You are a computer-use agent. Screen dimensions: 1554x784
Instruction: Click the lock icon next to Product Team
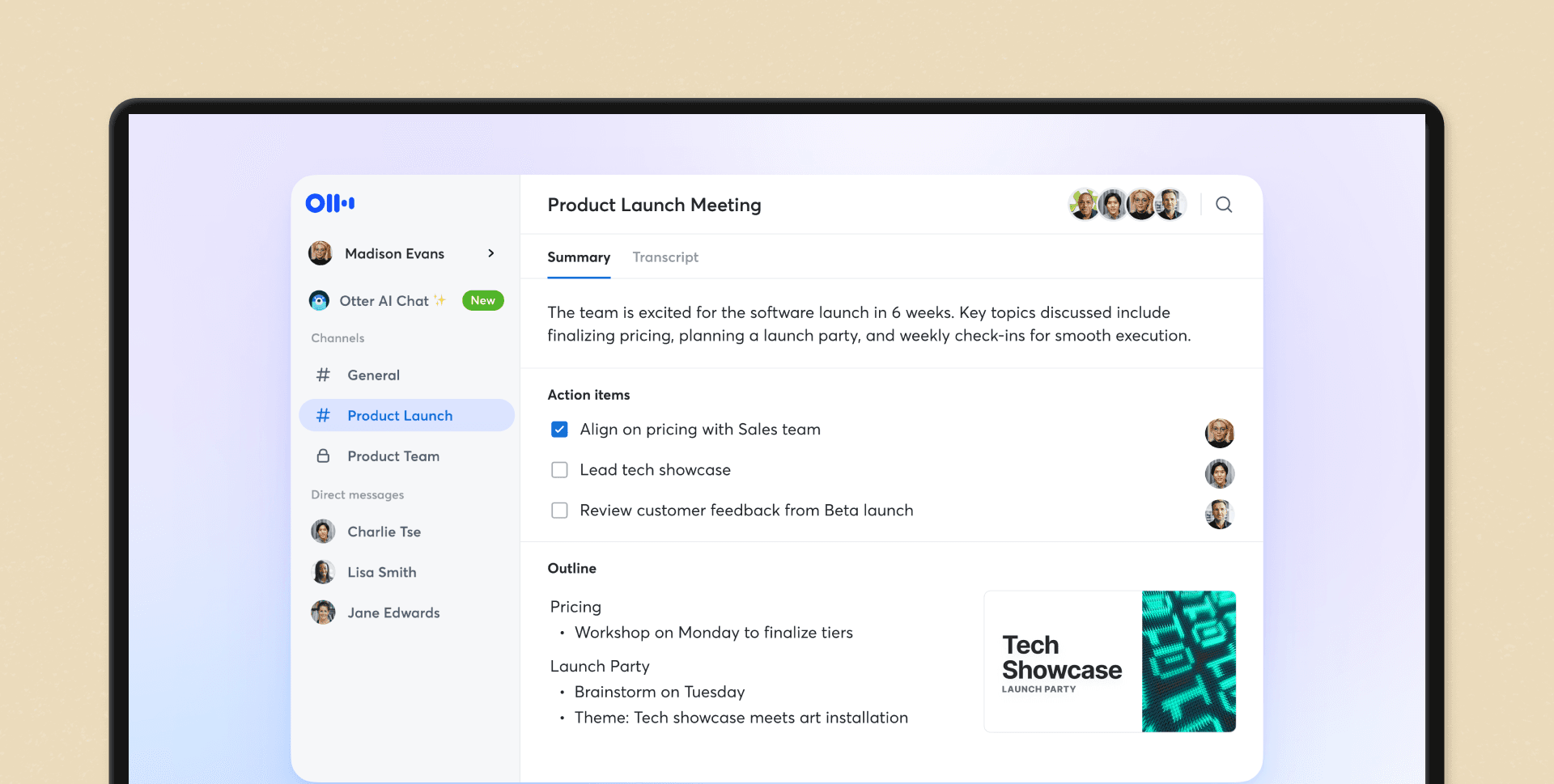pos(323,456)
